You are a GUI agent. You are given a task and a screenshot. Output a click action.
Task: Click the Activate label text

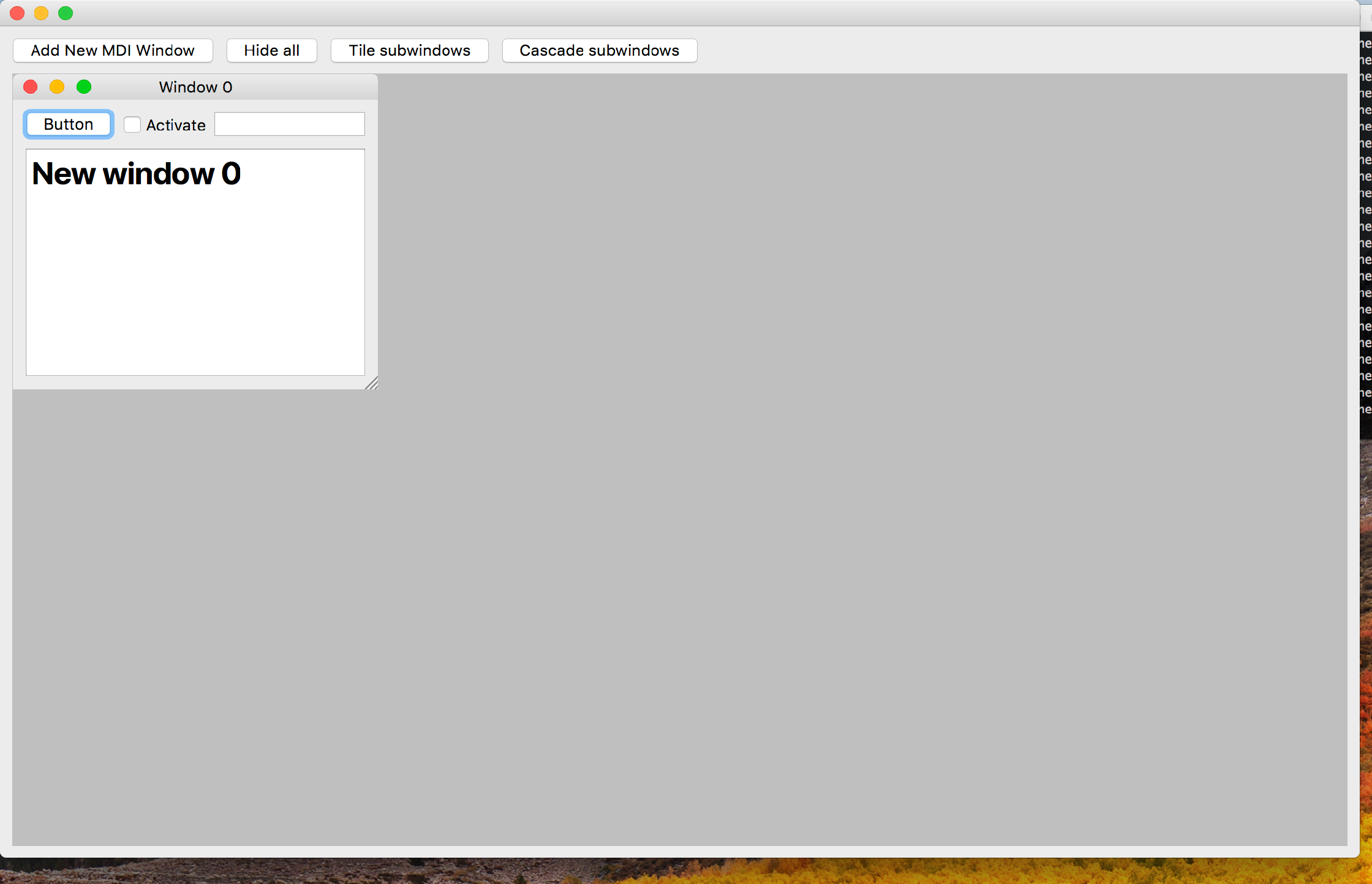tap(176, 125)
